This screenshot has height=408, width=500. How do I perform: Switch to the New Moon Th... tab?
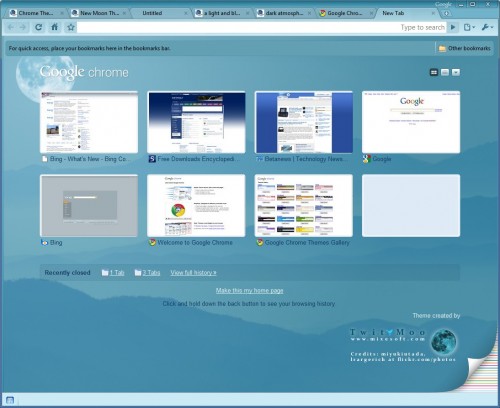click(99, 13)
